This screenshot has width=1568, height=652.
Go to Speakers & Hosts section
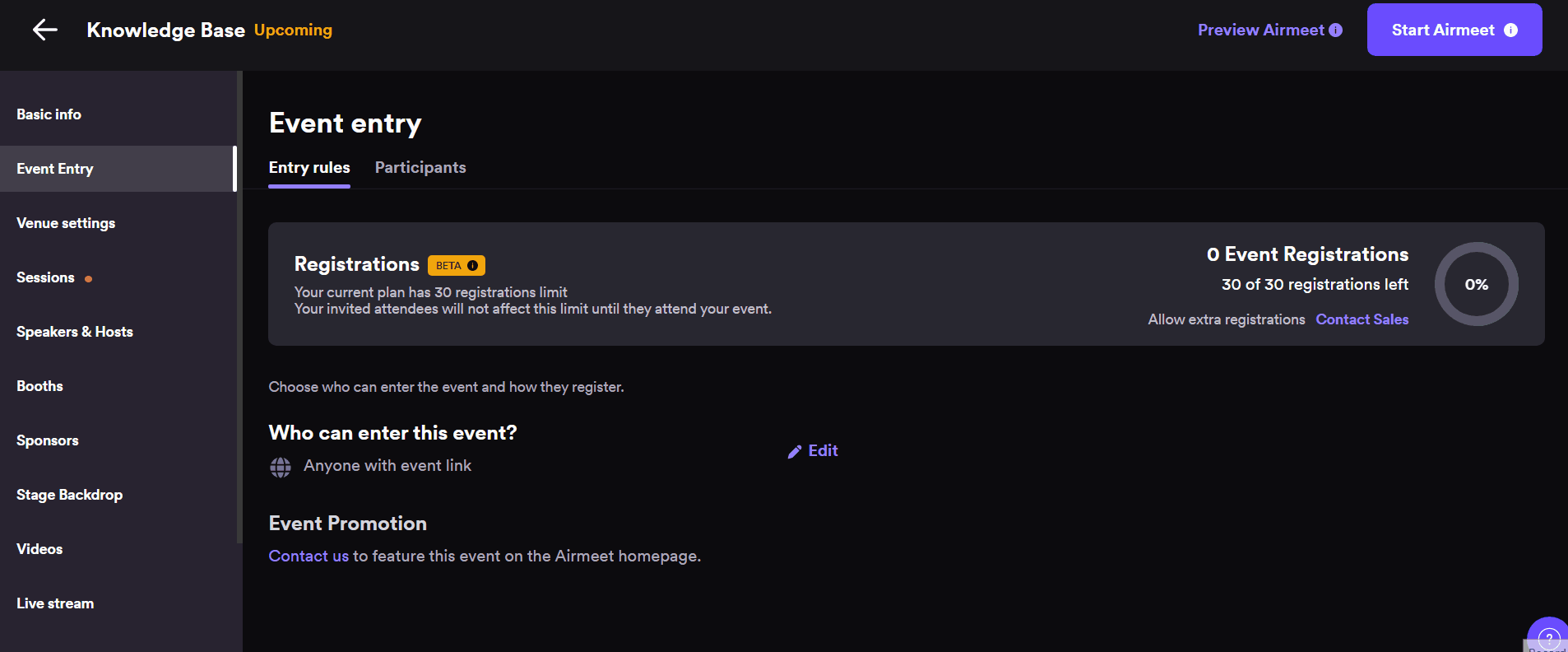pyautogui.click(x=75, y=332)
